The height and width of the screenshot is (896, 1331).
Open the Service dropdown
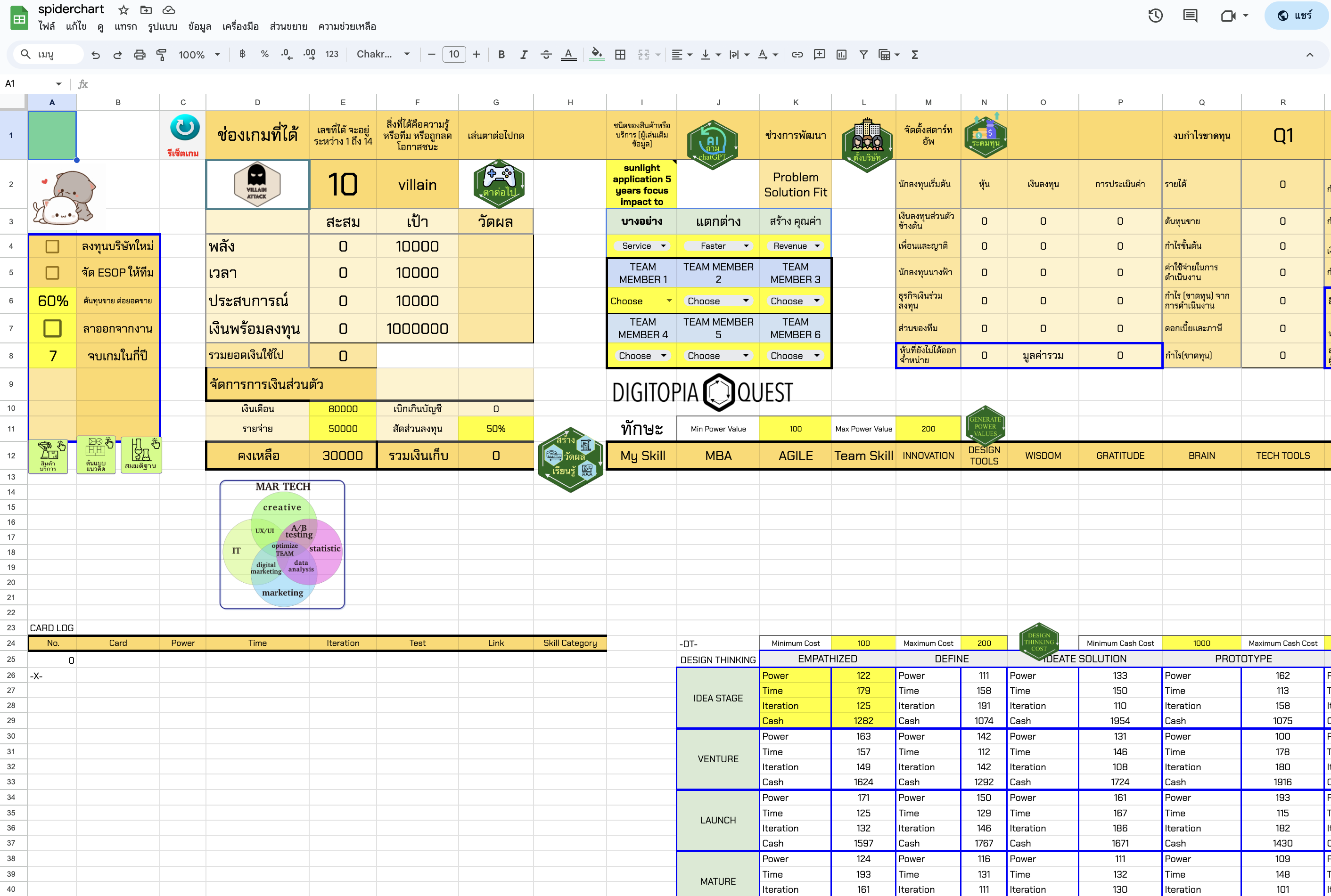pos(641,246)
